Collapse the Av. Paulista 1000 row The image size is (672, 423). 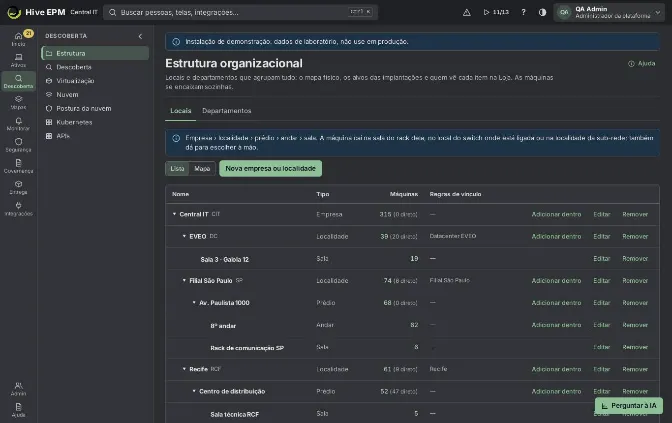click(x=194, y=303)
